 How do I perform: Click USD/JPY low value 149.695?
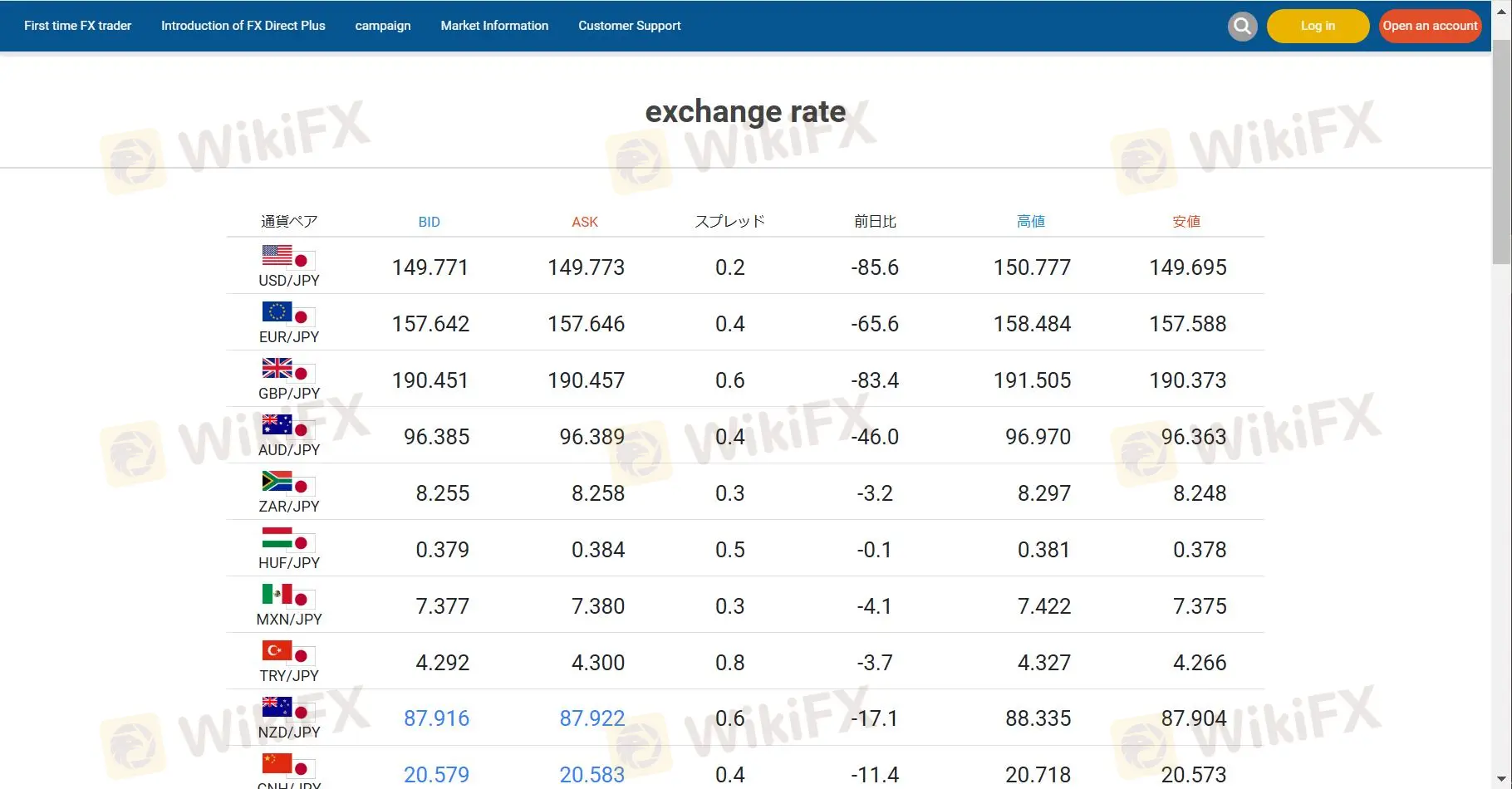1188,267
